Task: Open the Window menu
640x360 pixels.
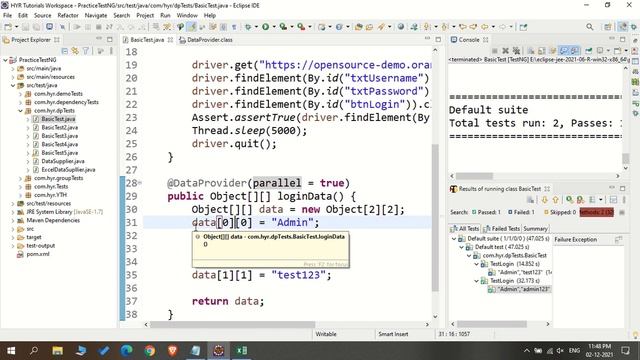Action: 187,16
